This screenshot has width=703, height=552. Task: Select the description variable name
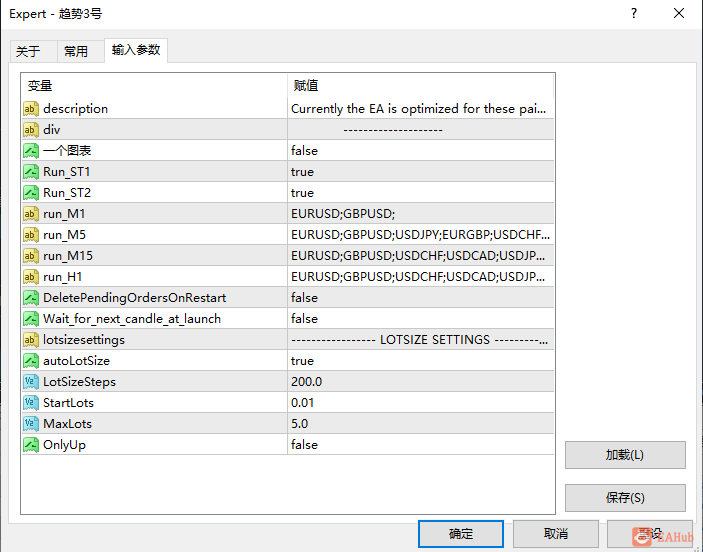[75, 109]
